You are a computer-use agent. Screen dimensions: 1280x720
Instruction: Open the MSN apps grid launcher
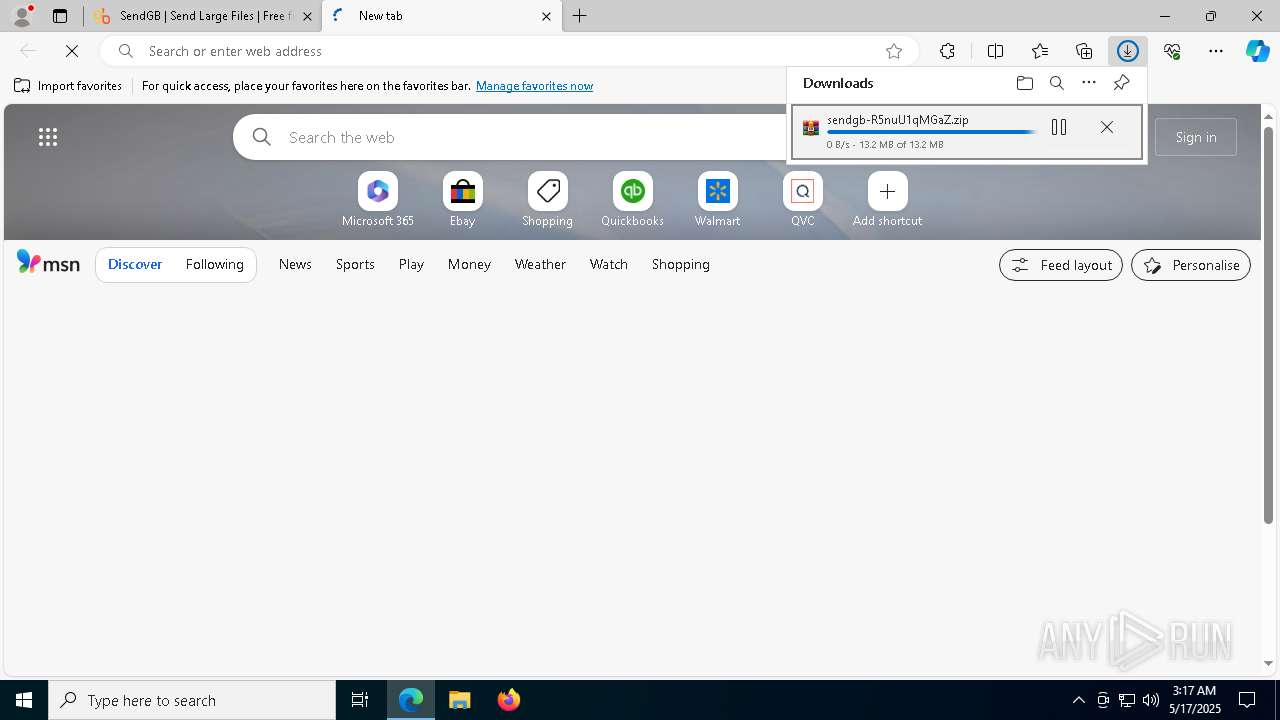point(48,137)
